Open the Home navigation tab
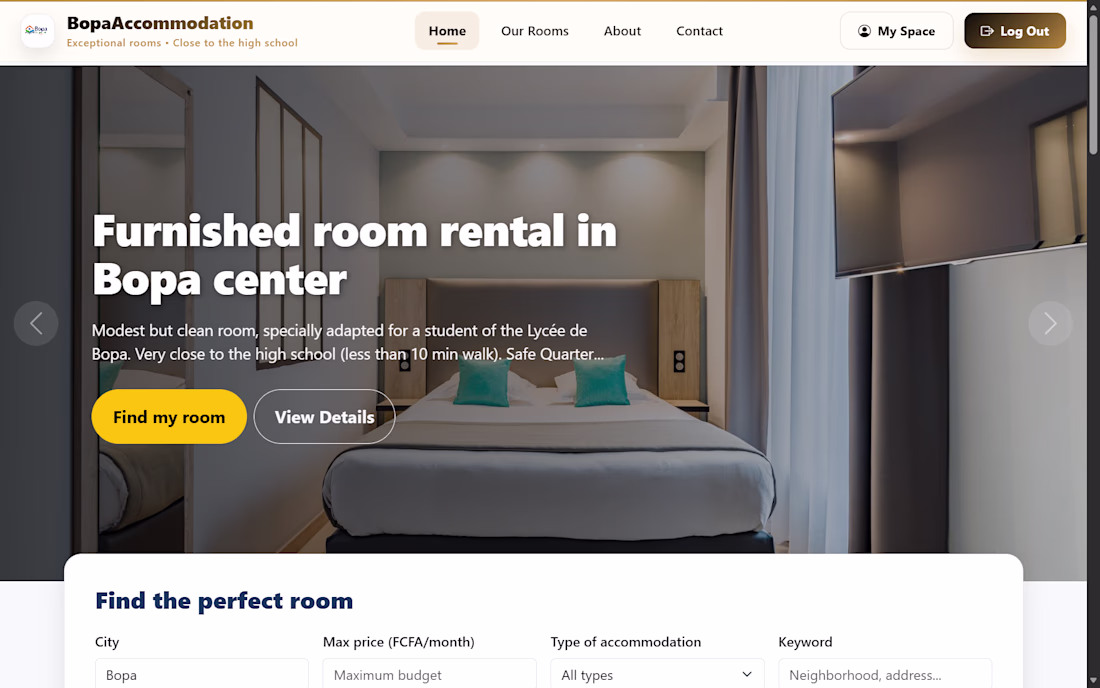 coord(447,31)
